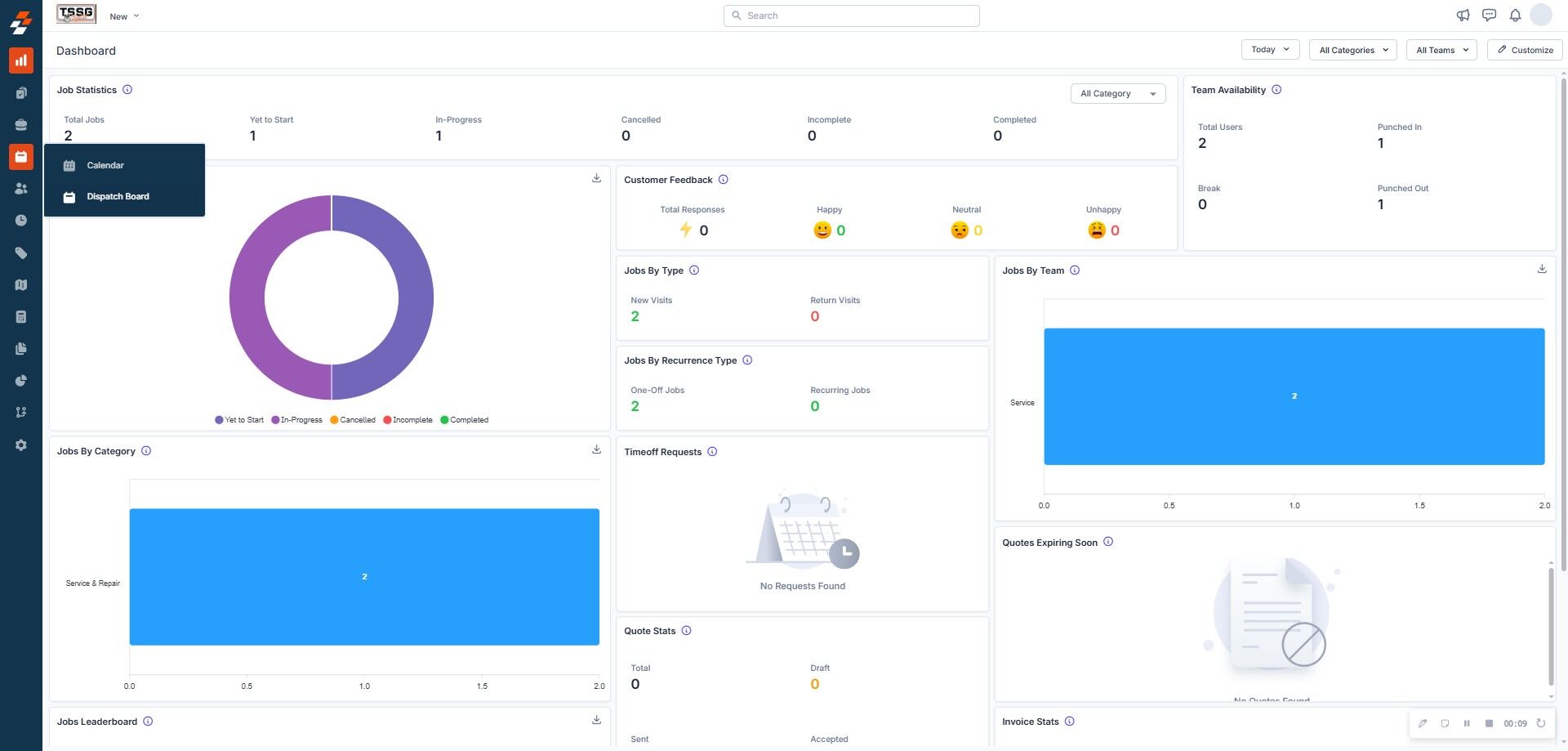Show info for Team Availability
The width and height of the screenshot is (1568, 751).
click(1276, 90)
